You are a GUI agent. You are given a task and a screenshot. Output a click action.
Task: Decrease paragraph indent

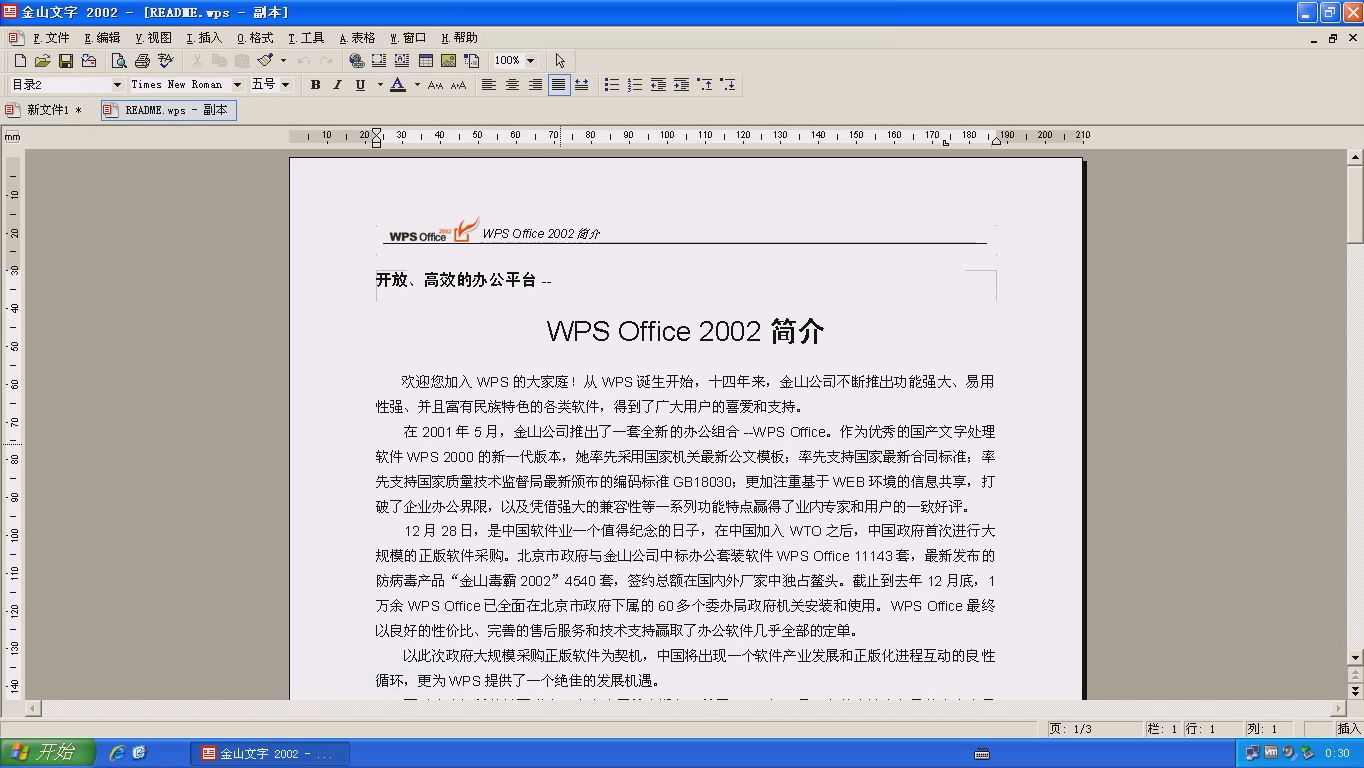[x=658, y=85]
